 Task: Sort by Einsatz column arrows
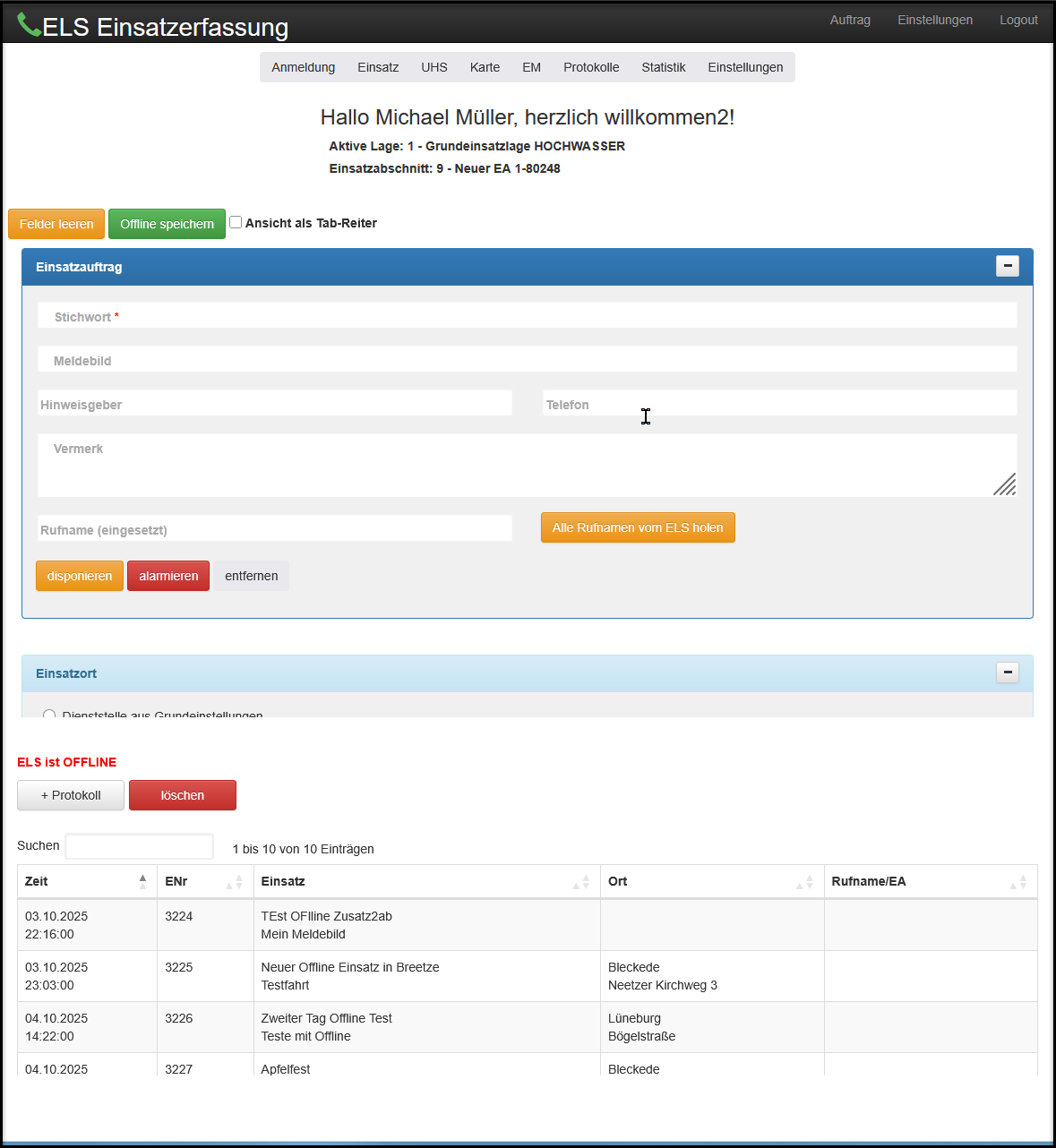click(581, 882)
